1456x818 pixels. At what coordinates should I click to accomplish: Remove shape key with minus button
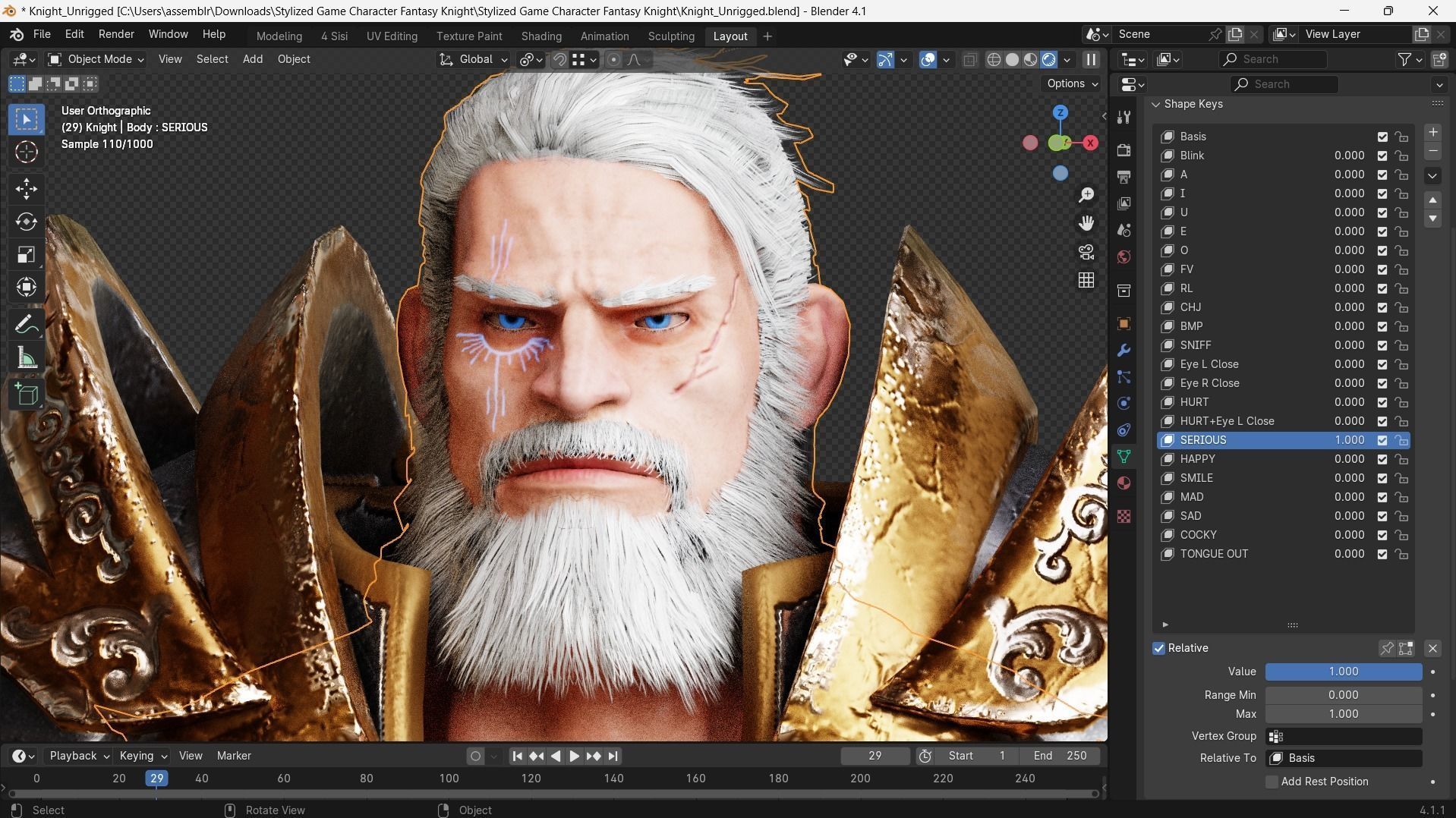pos(1432,152)
